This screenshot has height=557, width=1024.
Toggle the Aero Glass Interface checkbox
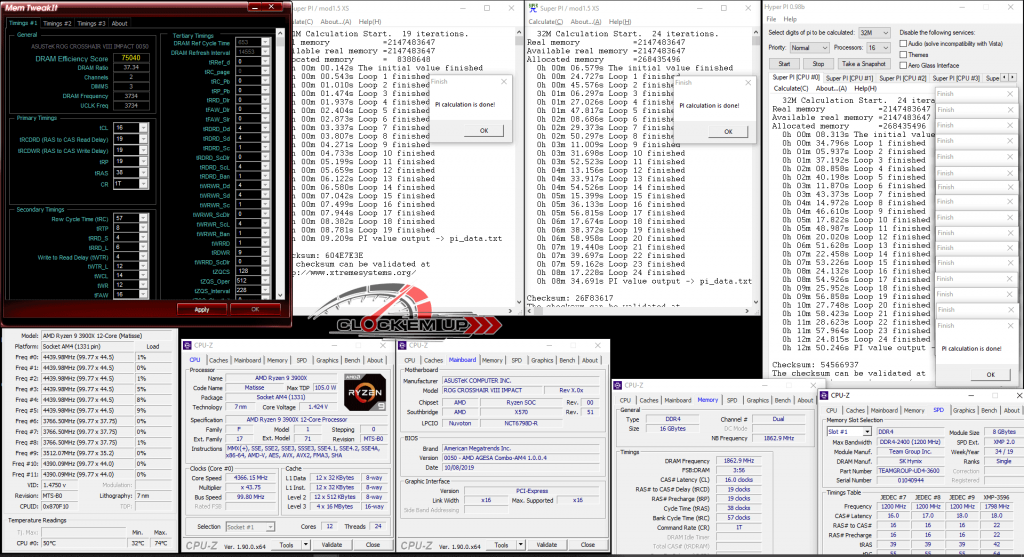[x=903, y=66]
